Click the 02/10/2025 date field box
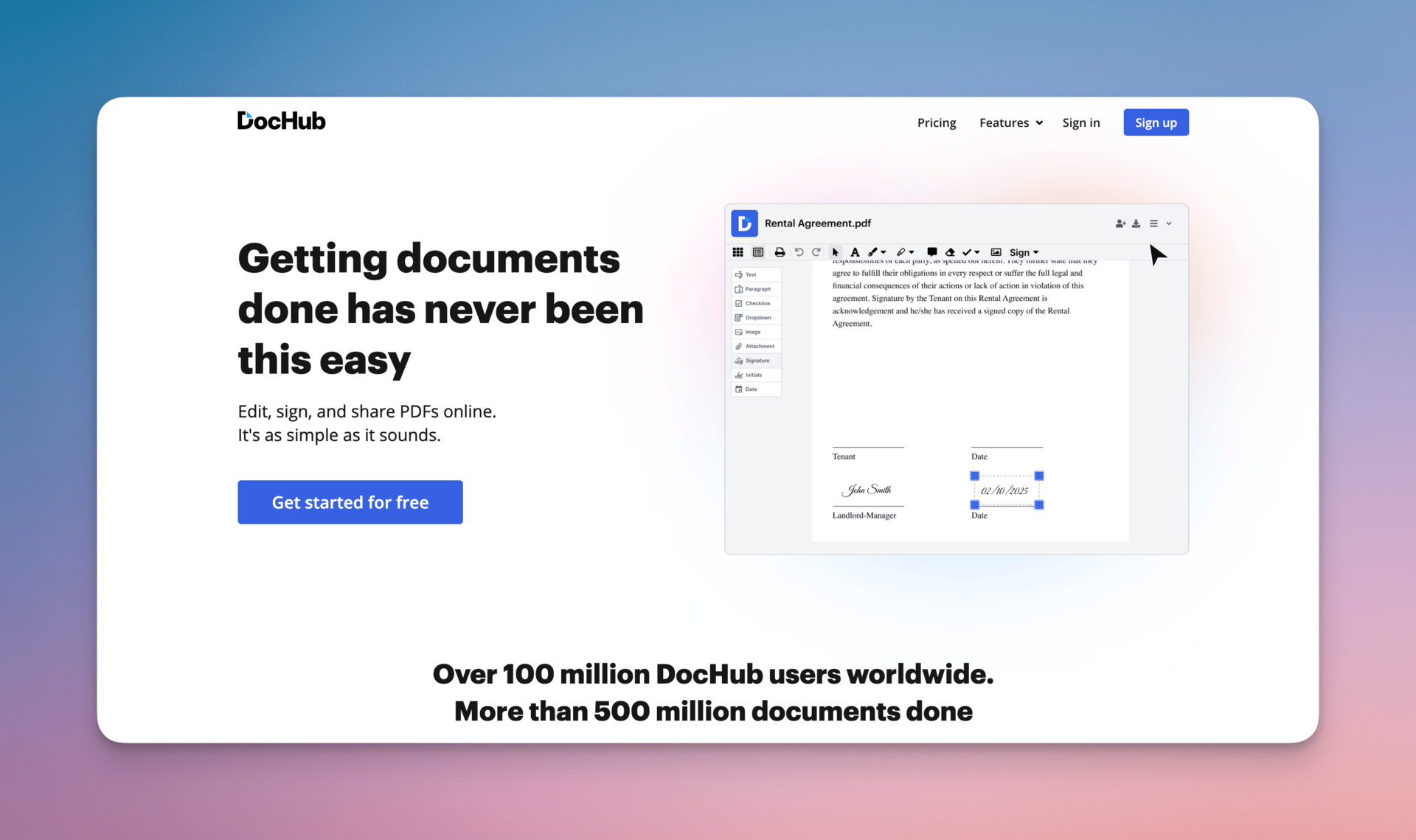1416x840 pixels. point(1006,490)
